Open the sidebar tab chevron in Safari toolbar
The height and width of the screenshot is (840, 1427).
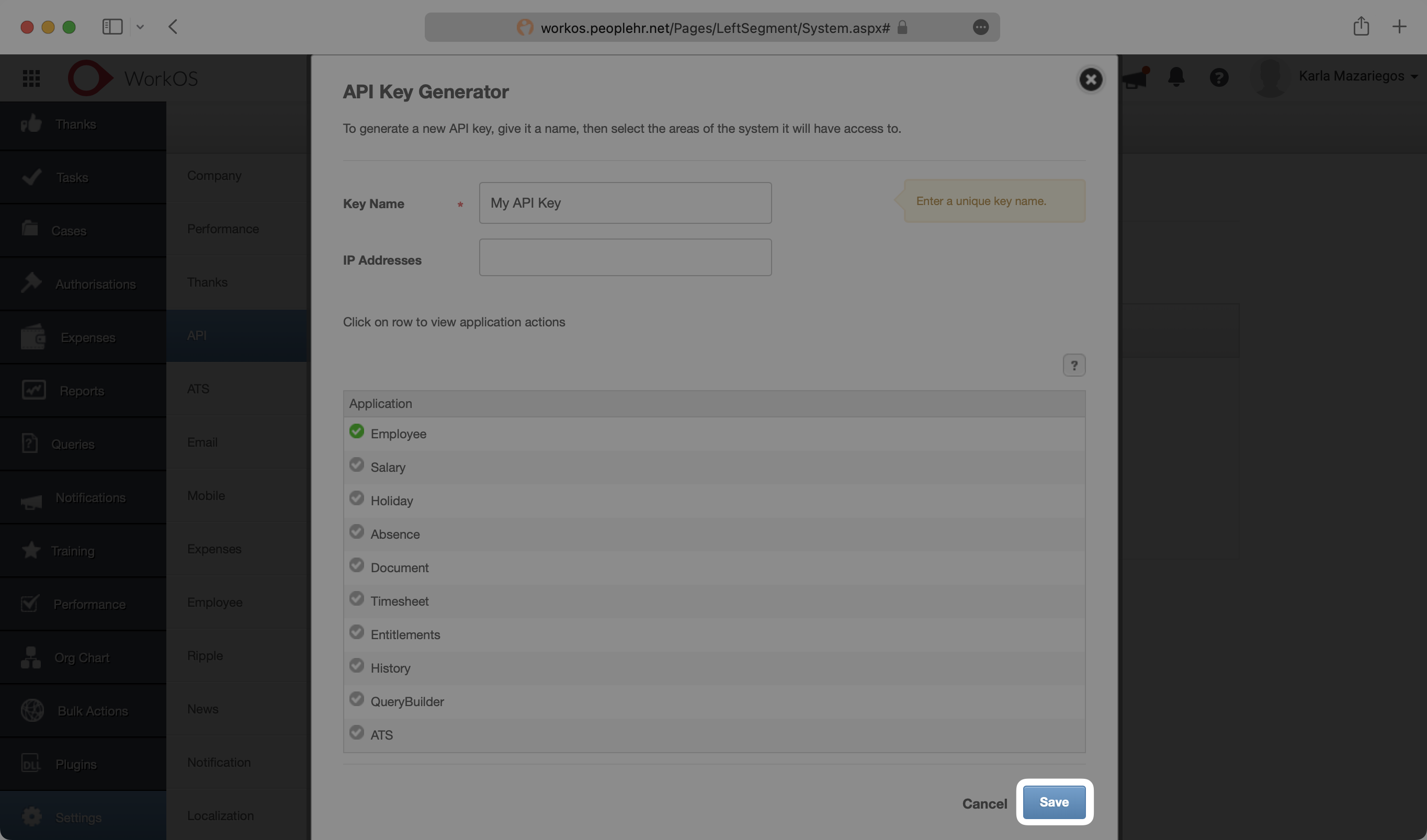pos(141,27)
